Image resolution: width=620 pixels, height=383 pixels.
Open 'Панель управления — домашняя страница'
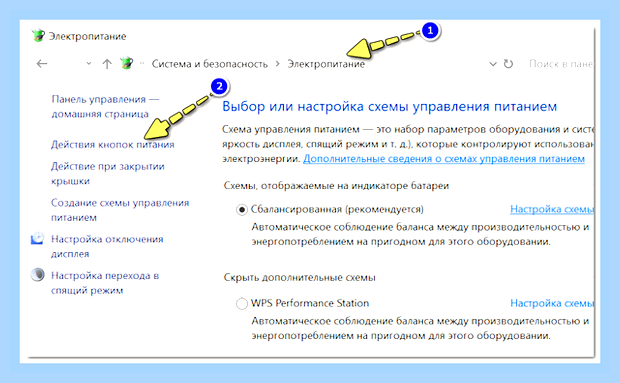point(105,106)
